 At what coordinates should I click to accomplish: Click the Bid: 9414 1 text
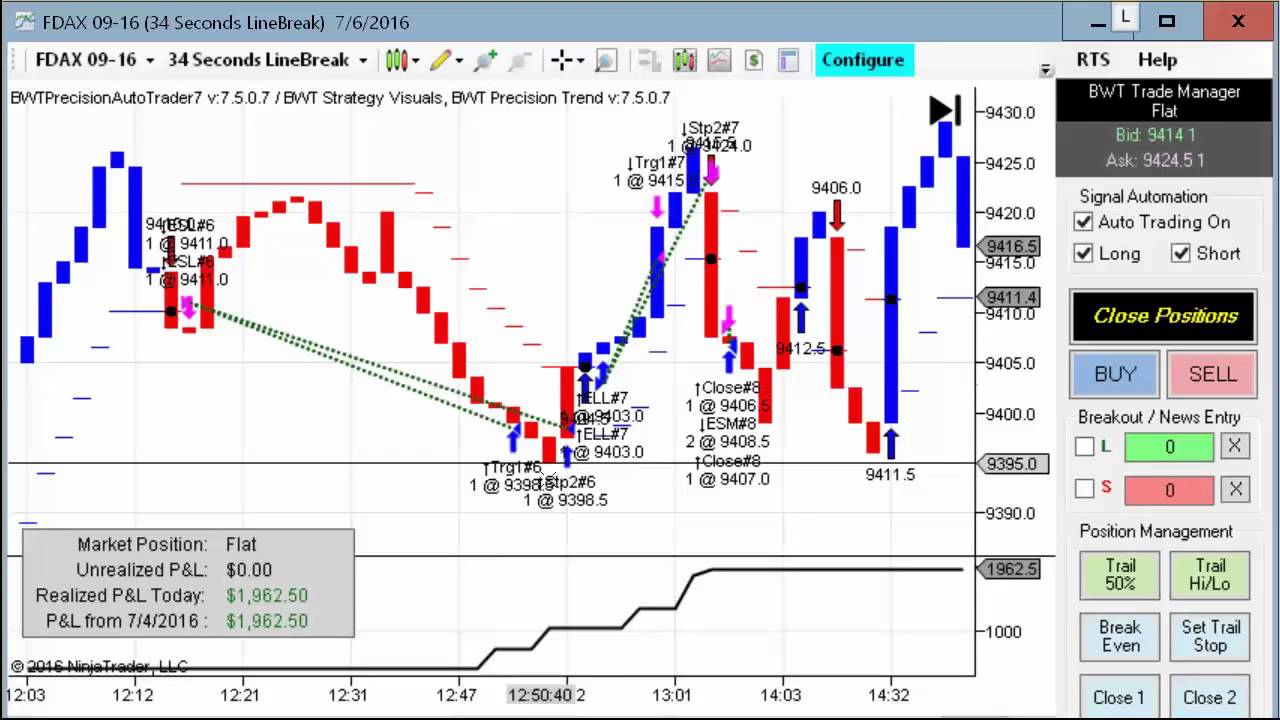click(x=1155, y=135)
